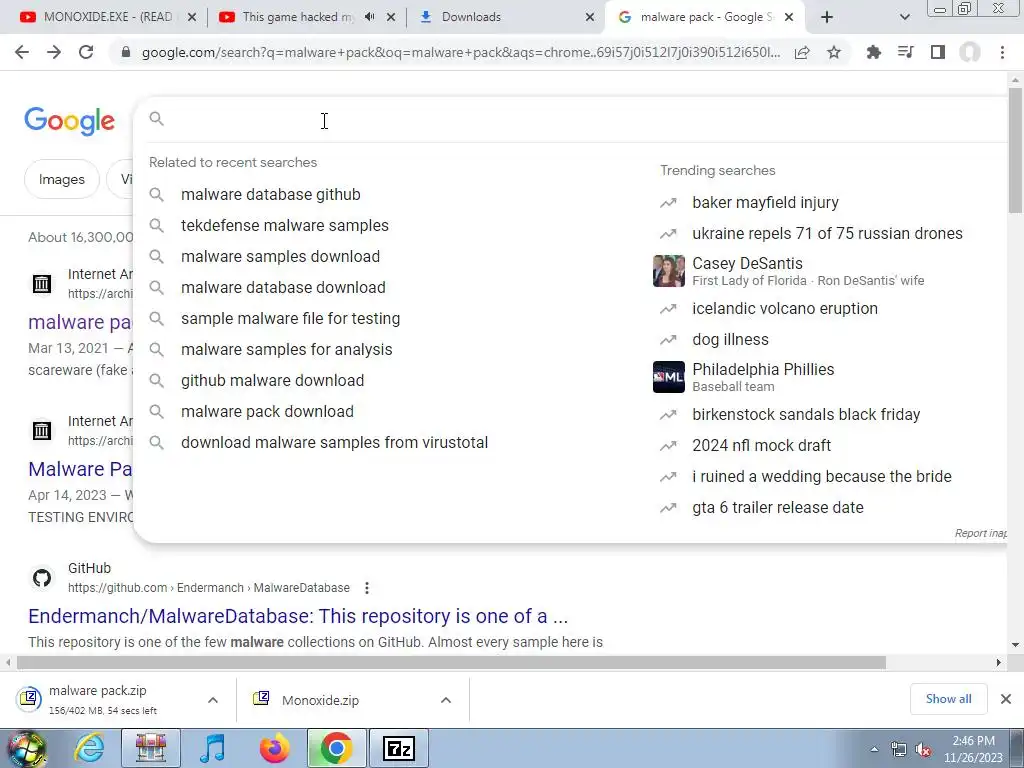Select trending 'ukraine repels 71 of 75 russian drones'
Image resolution: width=1024 pixels, height=768 pixels.
coord(827,233)
